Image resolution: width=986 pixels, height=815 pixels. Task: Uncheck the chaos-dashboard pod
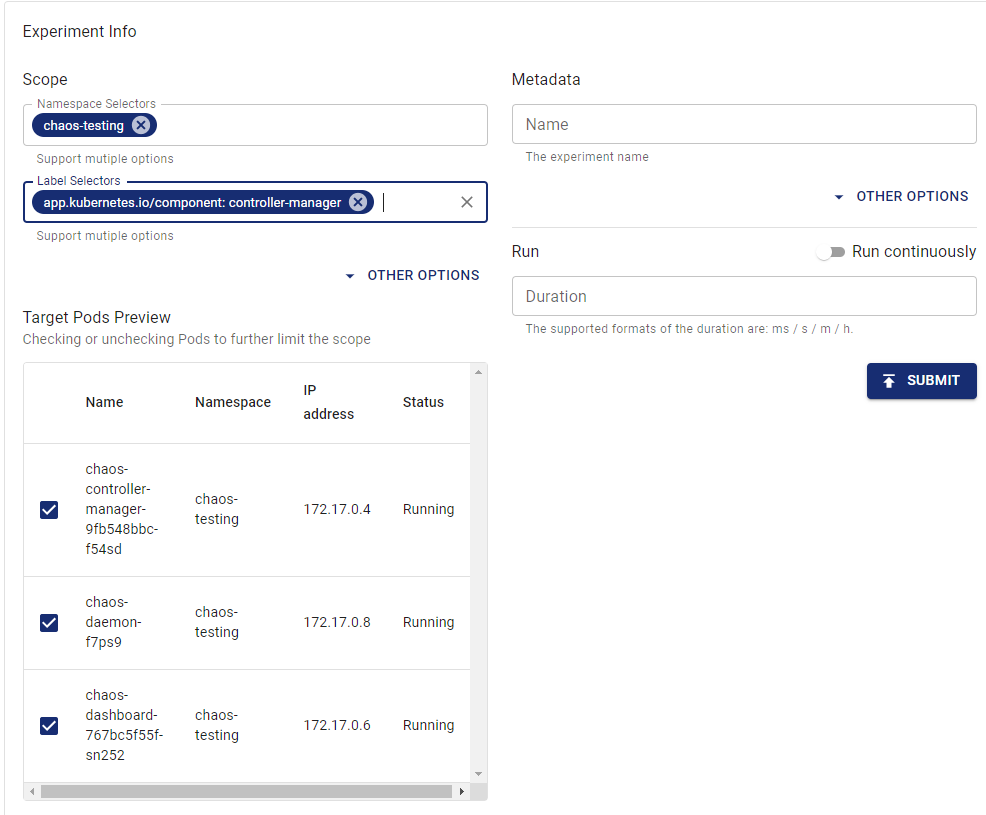pyautogui.click(x=49, y=726)
